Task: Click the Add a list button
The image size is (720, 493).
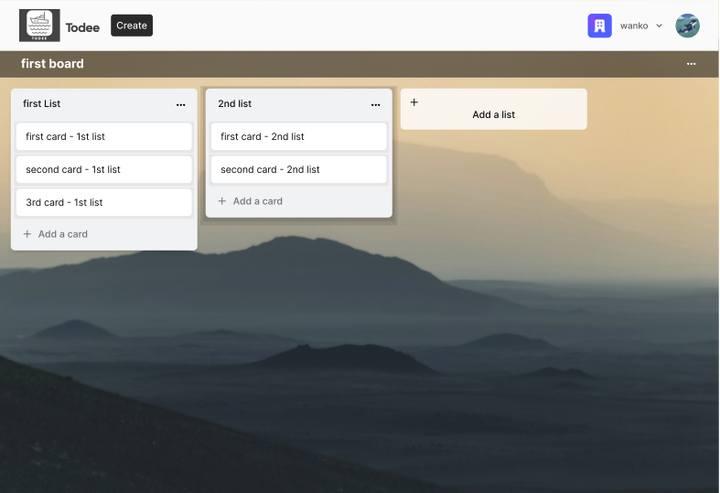Action: tap(494, 109)
